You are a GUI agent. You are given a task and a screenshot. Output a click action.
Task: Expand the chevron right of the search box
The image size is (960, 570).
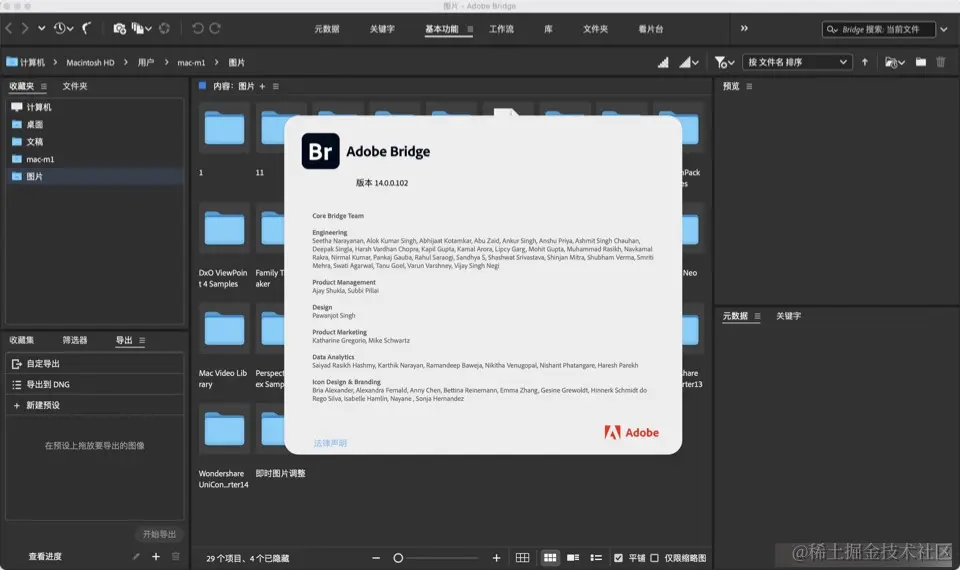click(x=944, y=29)
